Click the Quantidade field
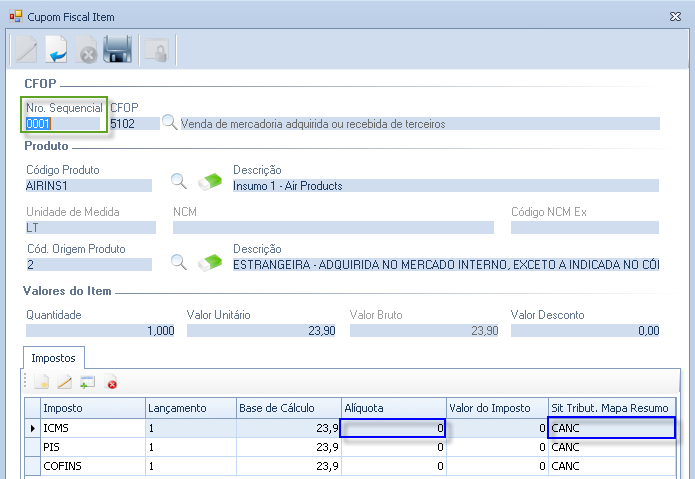 click(100, 330)
